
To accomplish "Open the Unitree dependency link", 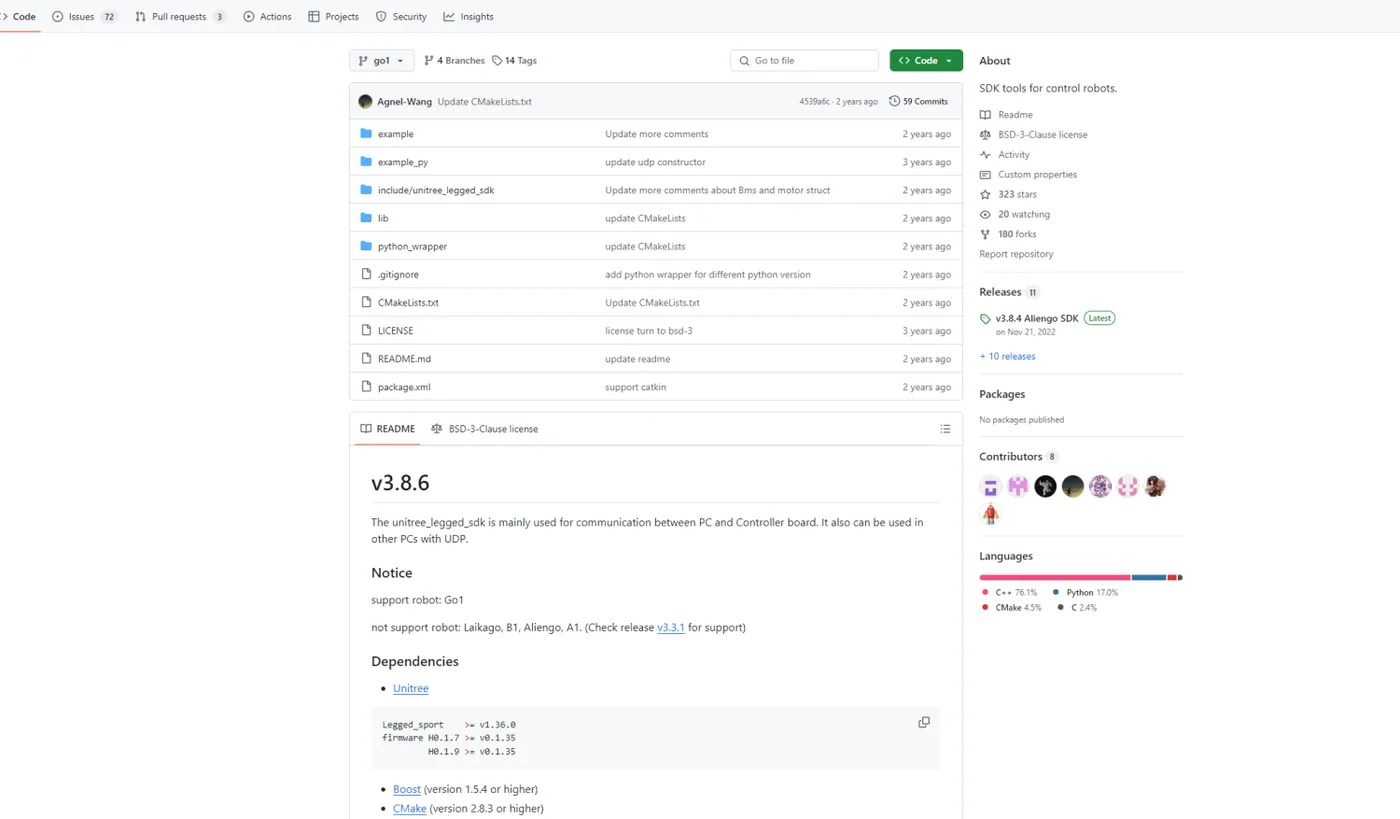I will click(x=411, y=688).
